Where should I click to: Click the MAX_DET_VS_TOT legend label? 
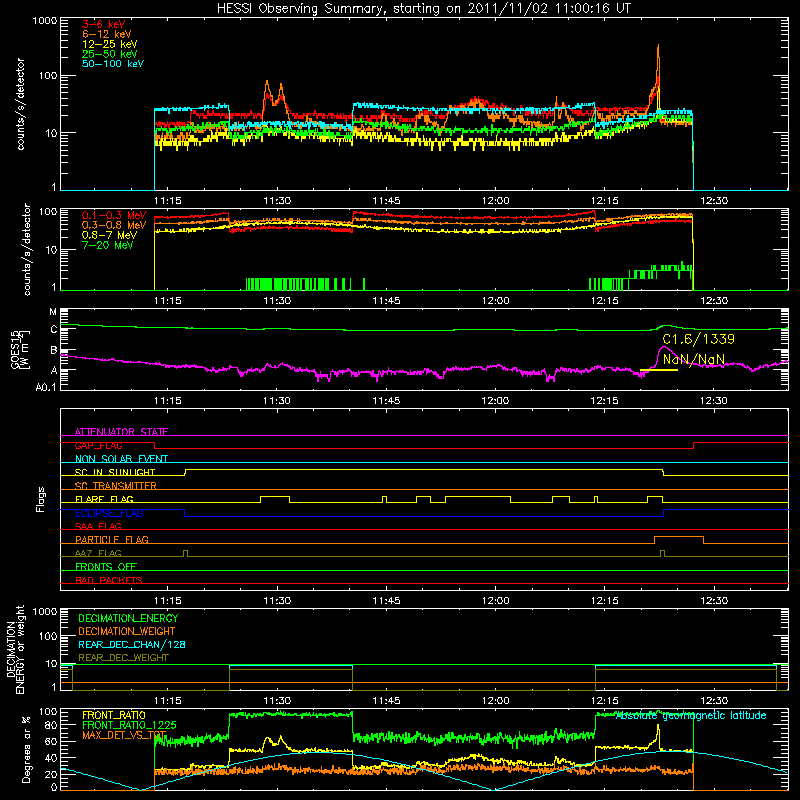pyautogui.click(x=124, y=735)
